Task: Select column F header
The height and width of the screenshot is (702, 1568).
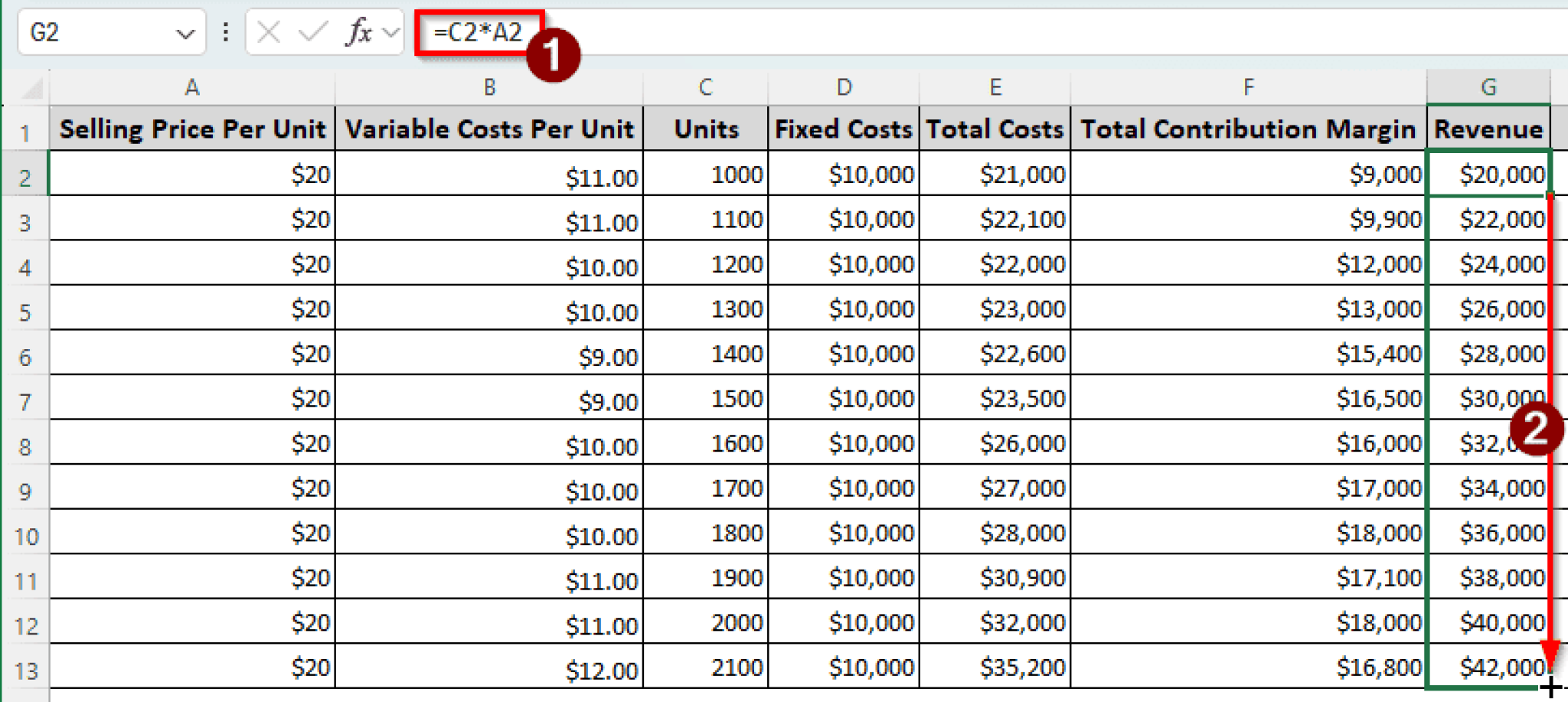Action: 1248,87
